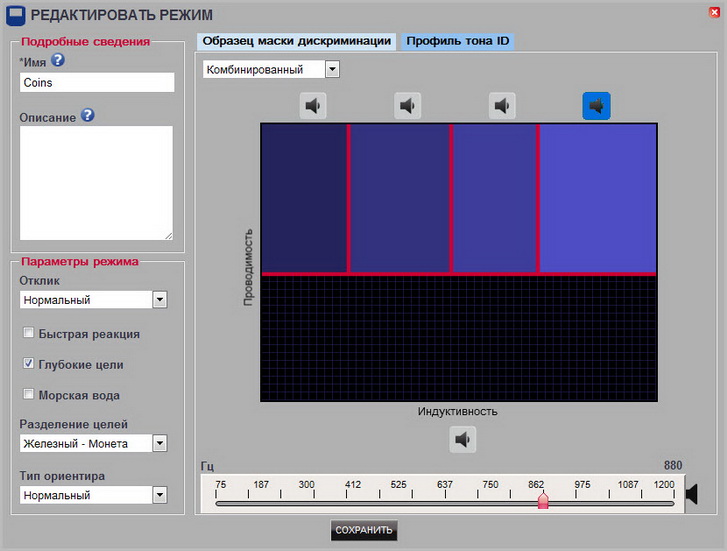Switch to Профиль тона ID tab

pos(457,41)
